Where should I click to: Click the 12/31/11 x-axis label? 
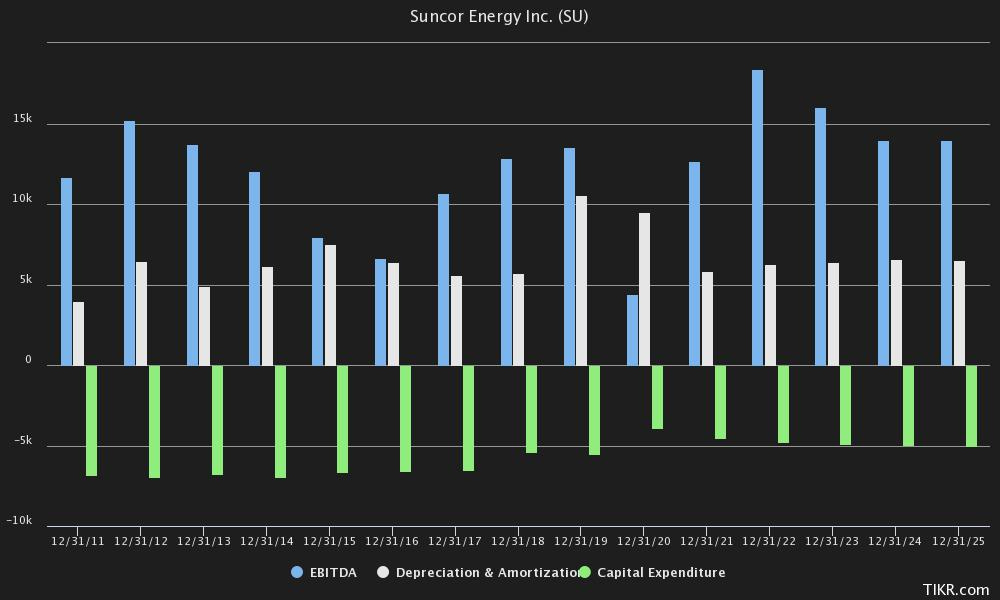(78, 541)
